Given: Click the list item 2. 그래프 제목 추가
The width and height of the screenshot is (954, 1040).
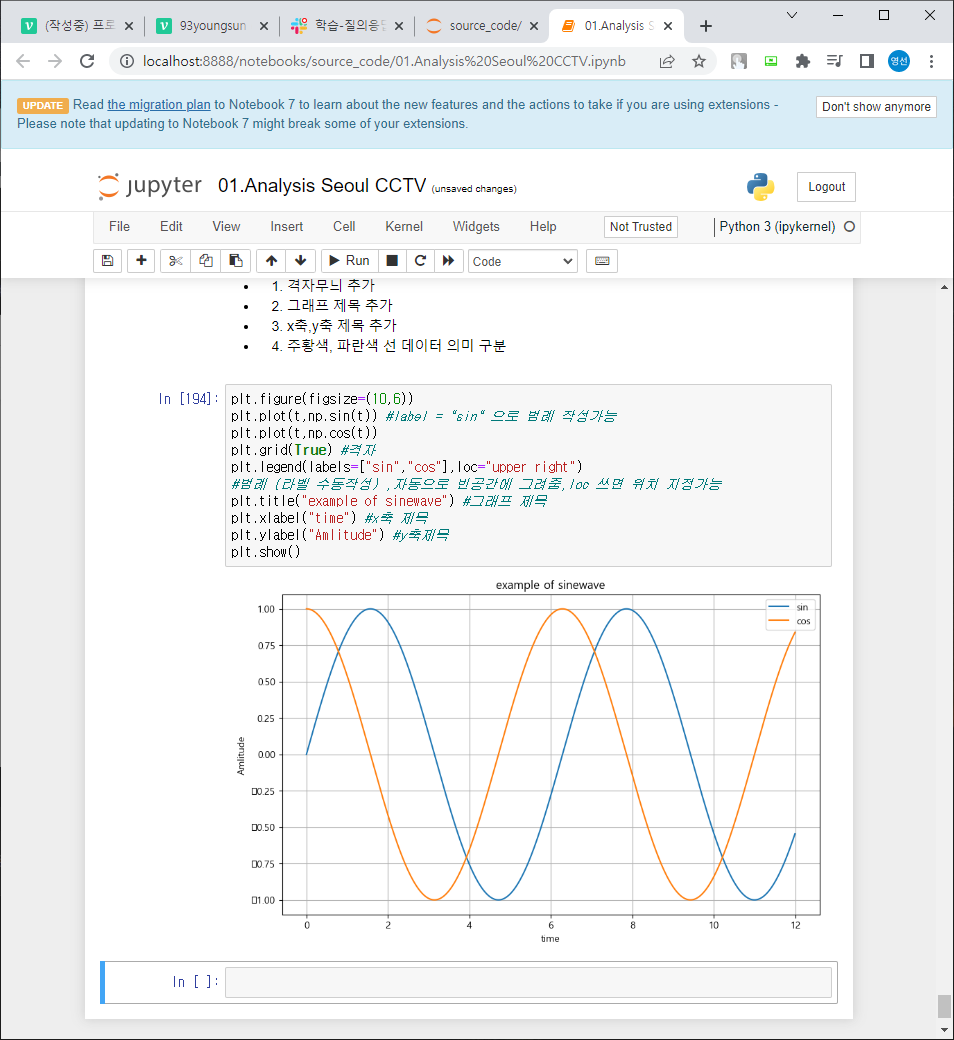Looking at the screenshot, I should point(332,306).
